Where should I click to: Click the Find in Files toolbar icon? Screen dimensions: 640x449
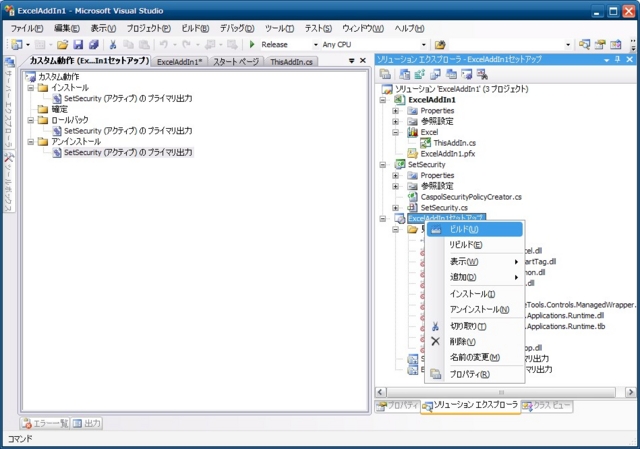[x=440, y=44]
